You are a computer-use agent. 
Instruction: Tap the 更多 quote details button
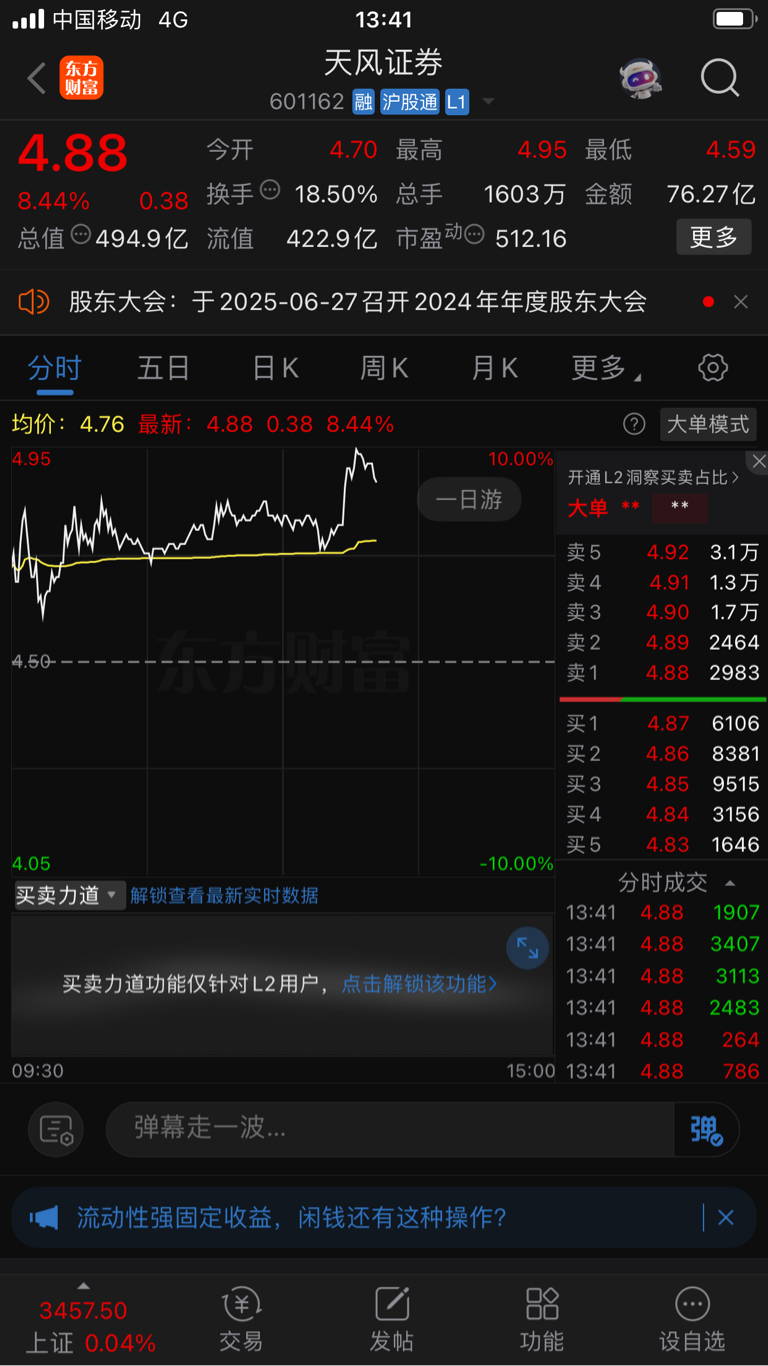click(x=714, y=237)
